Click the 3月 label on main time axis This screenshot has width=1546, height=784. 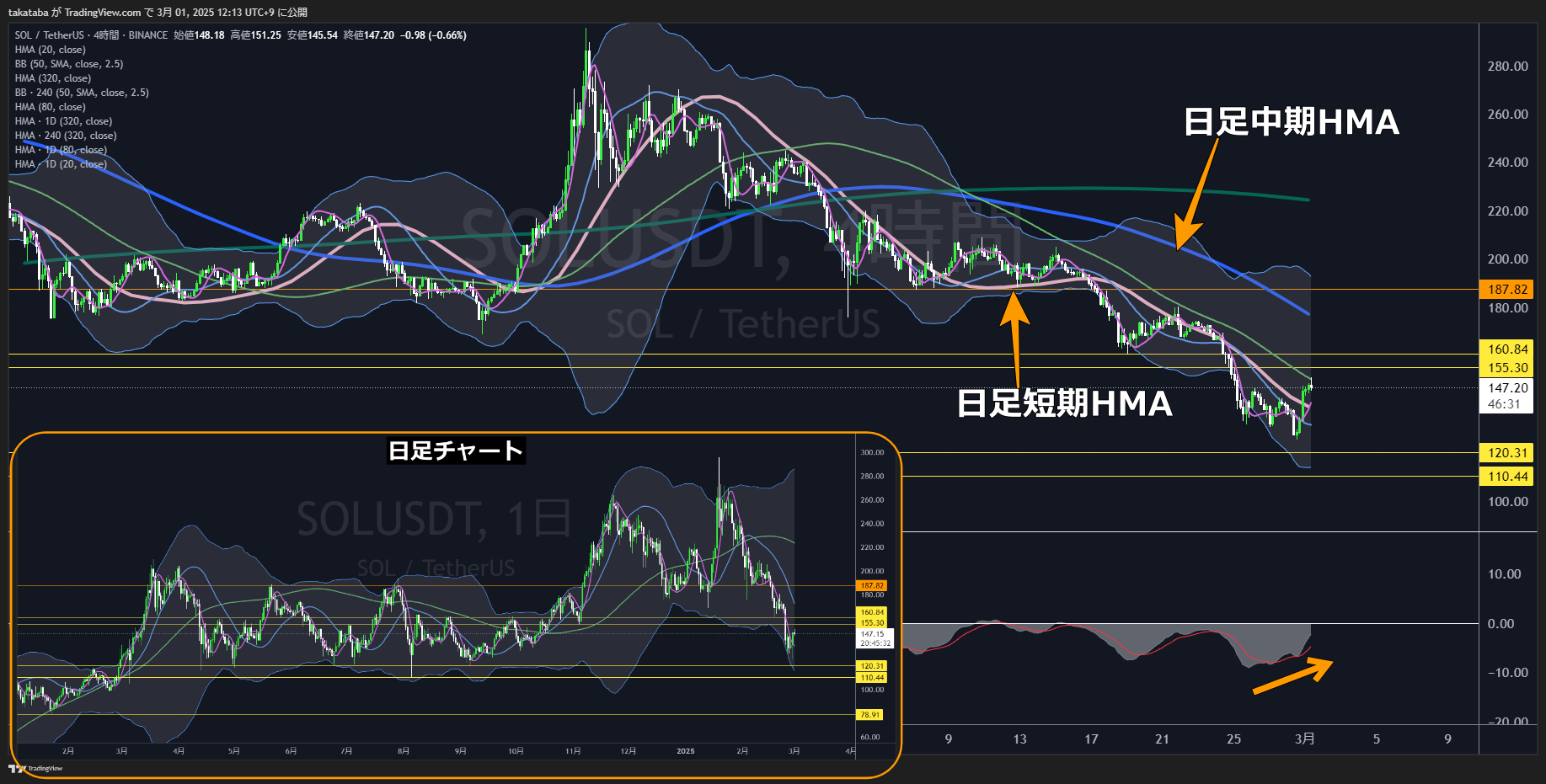[1304, 739]
